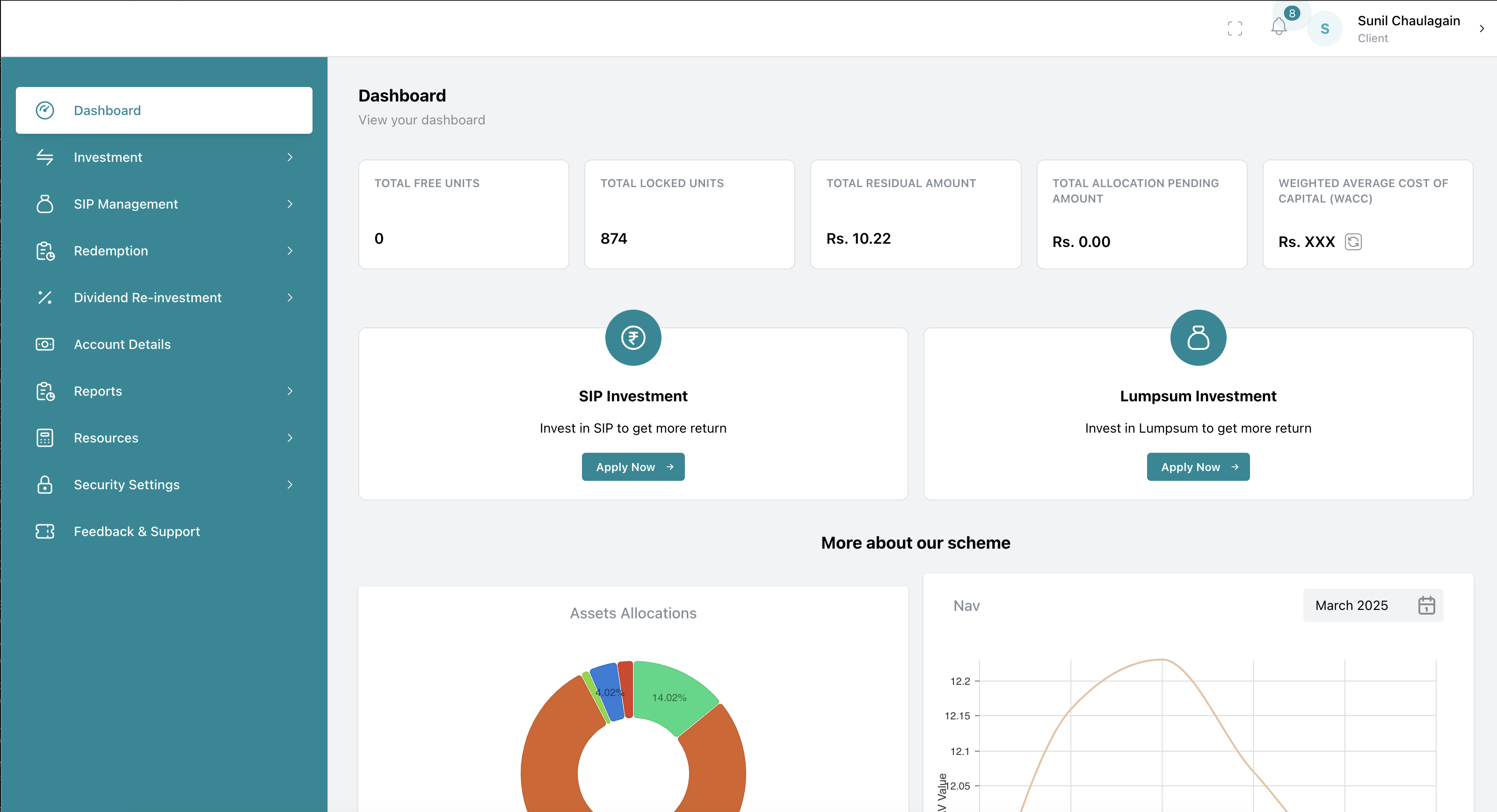The width and height of the screenshot is (1497, 812).
Task: Click the WACC refresh icon
Action: click(1353, 242)
